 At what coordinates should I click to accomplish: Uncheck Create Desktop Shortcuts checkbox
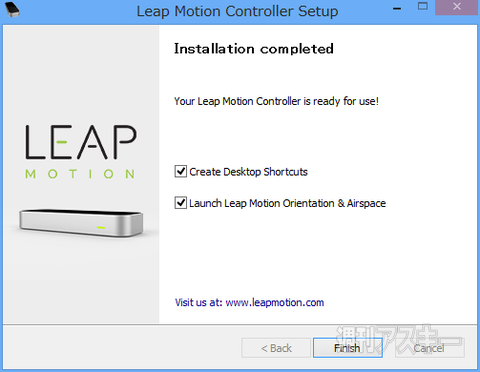tap(181, 171)
